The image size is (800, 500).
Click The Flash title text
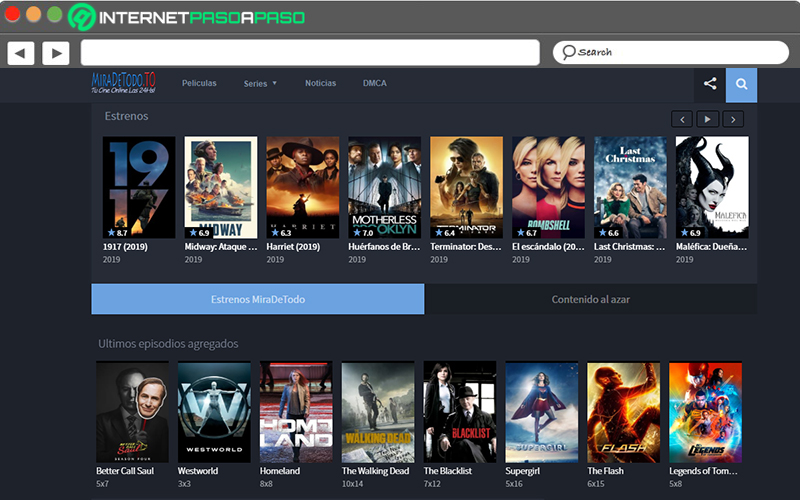[606, 471]
